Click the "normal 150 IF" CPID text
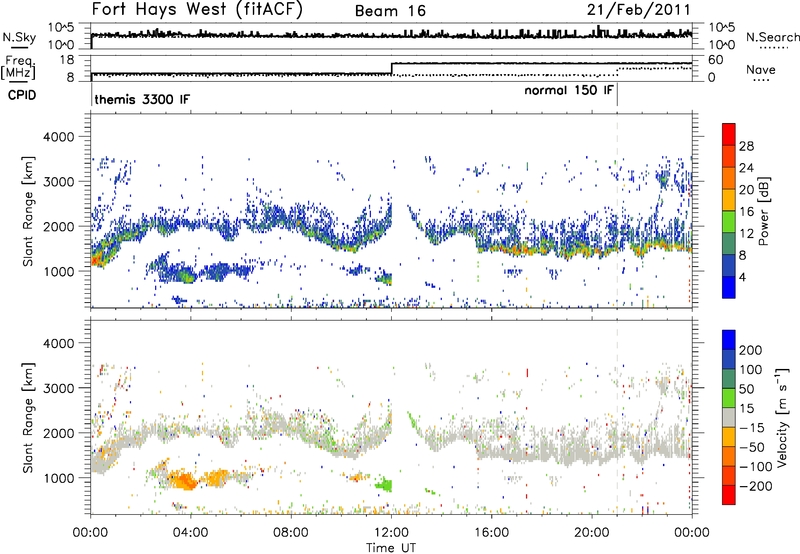 coord(568,90)
